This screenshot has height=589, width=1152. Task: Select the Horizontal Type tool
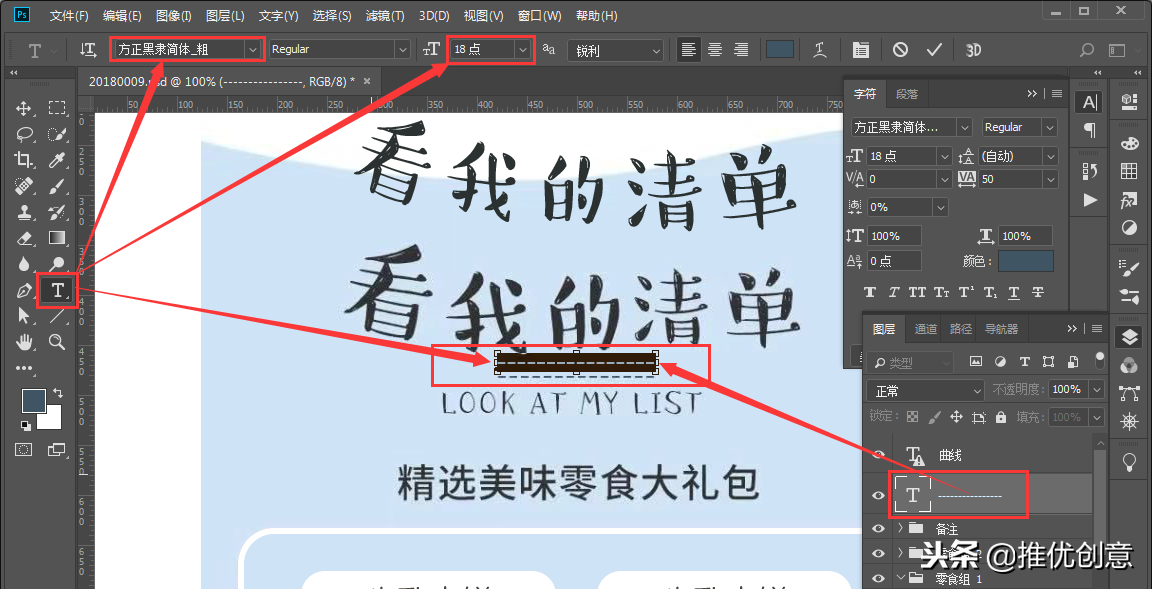[57, 290]
